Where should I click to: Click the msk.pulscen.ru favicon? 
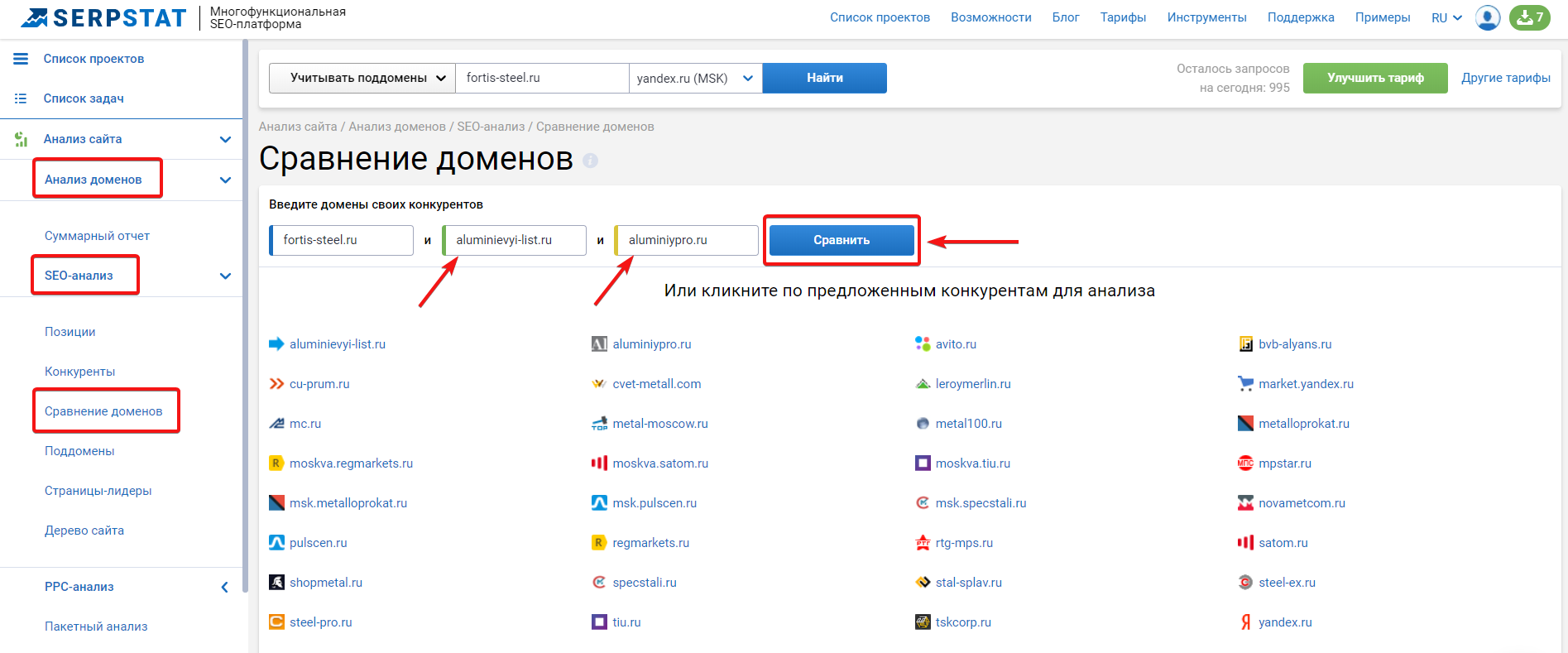pos(600,502)
